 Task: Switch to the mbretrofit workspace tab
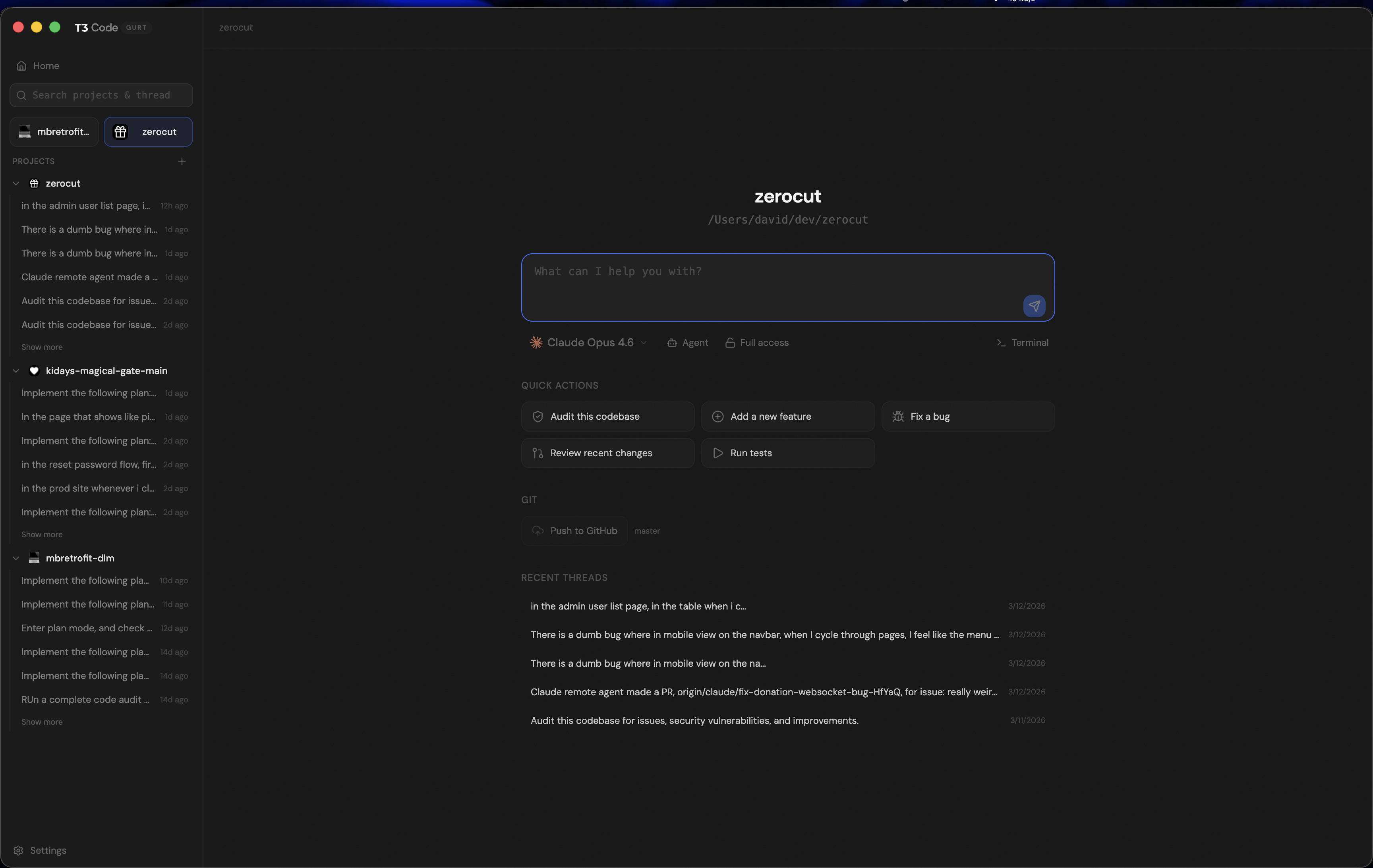[x=53, y=132]
